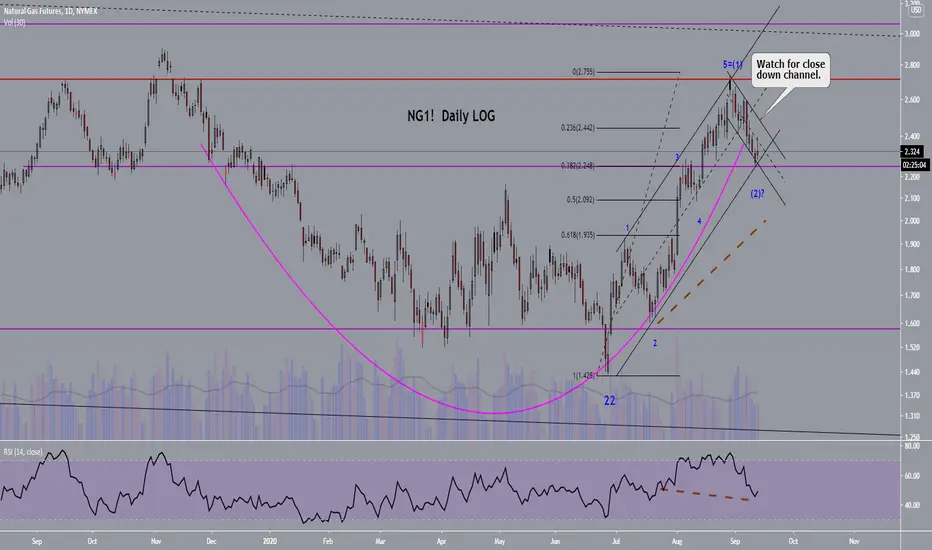This screenshot has height=550, width=932.
Task: Click the Mar label on time axis
Action: click(x=380, y=541)
